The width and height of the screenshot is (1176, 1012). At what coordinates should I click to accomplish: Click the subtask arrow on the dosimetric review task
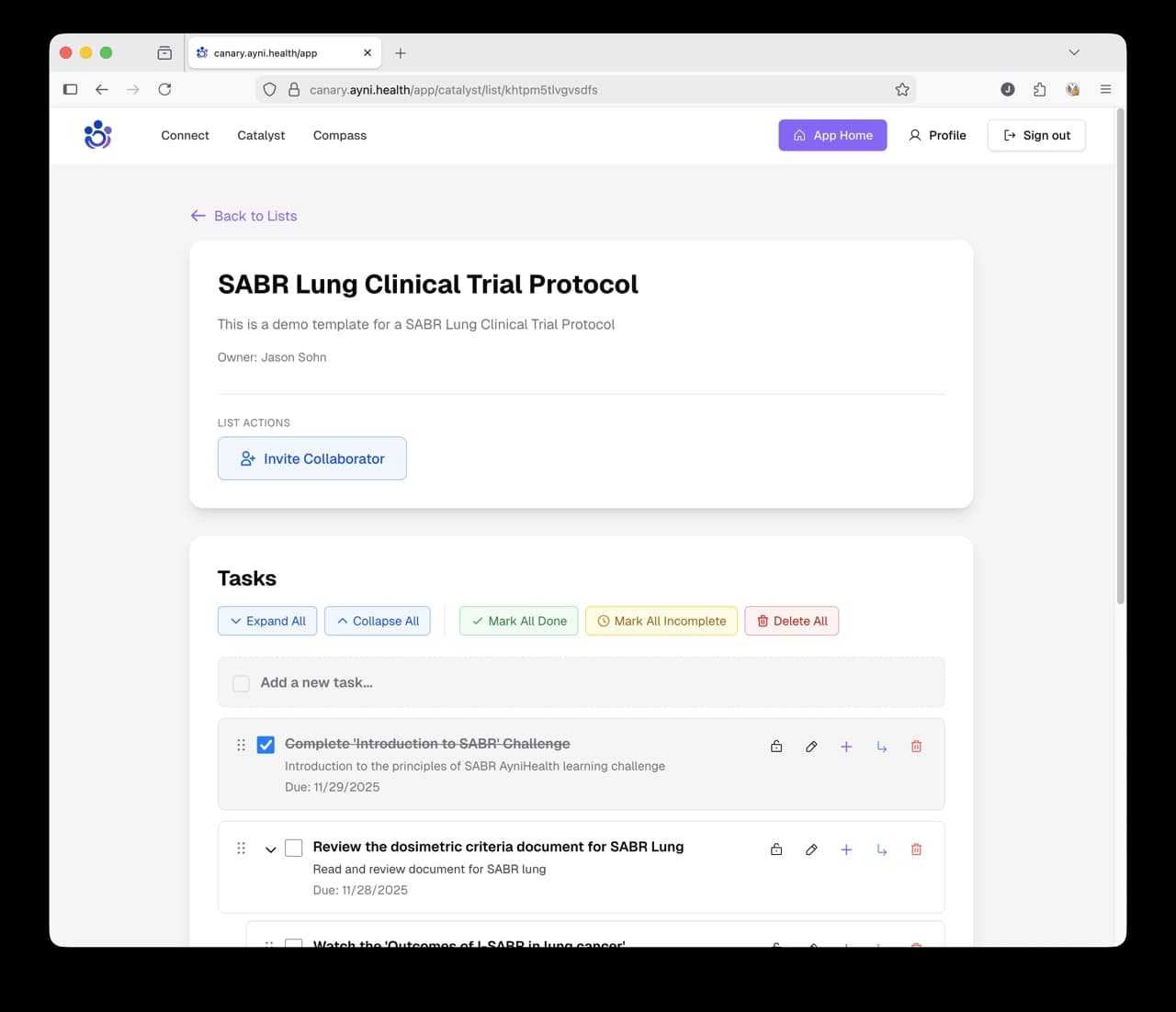tap(881, 849)
